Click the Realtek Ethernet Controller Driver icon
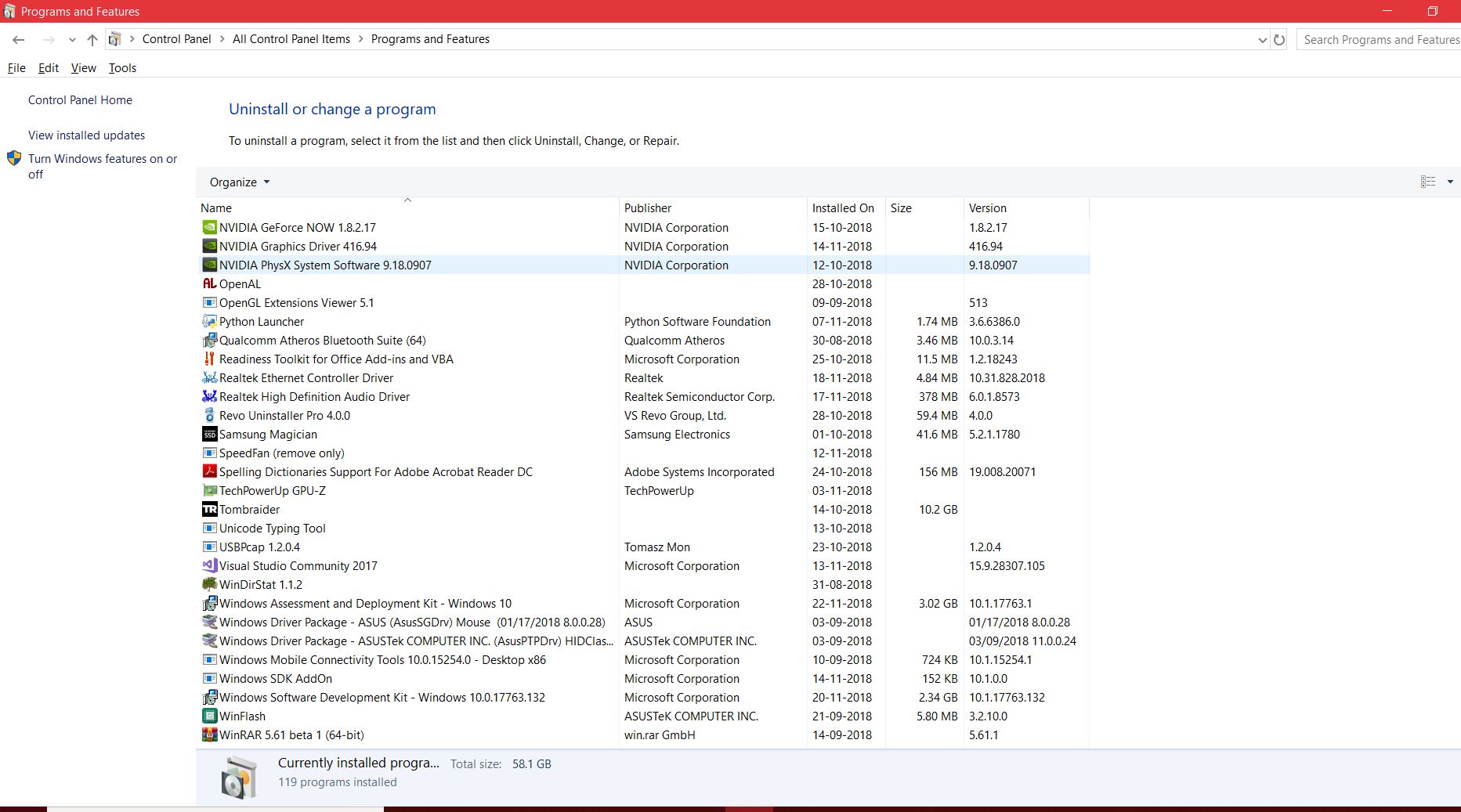The image size is (1461, 812). tap(209, 378)
